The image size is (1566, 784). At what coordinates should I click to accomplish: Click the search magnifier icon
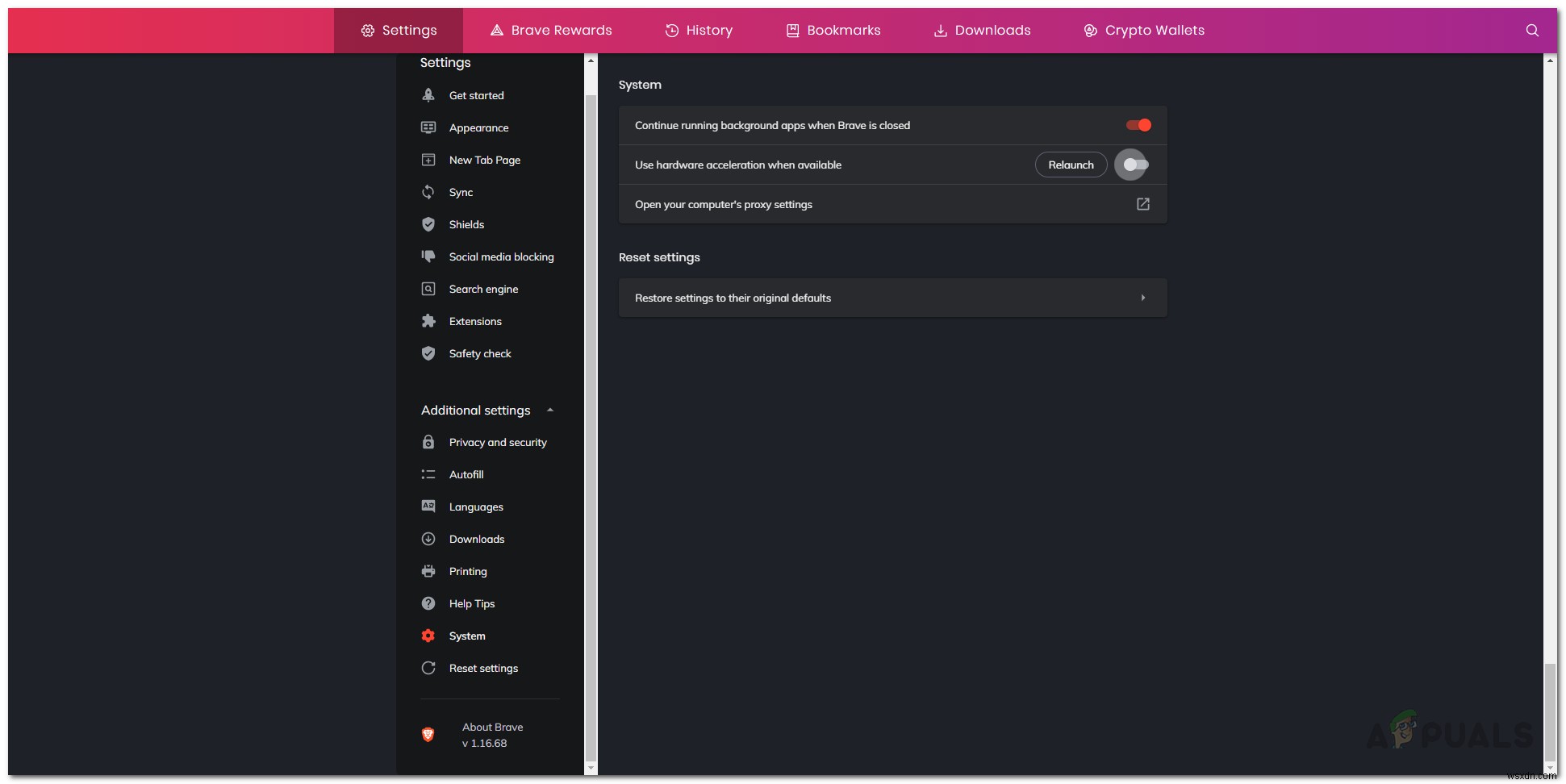coord(1531,31)
